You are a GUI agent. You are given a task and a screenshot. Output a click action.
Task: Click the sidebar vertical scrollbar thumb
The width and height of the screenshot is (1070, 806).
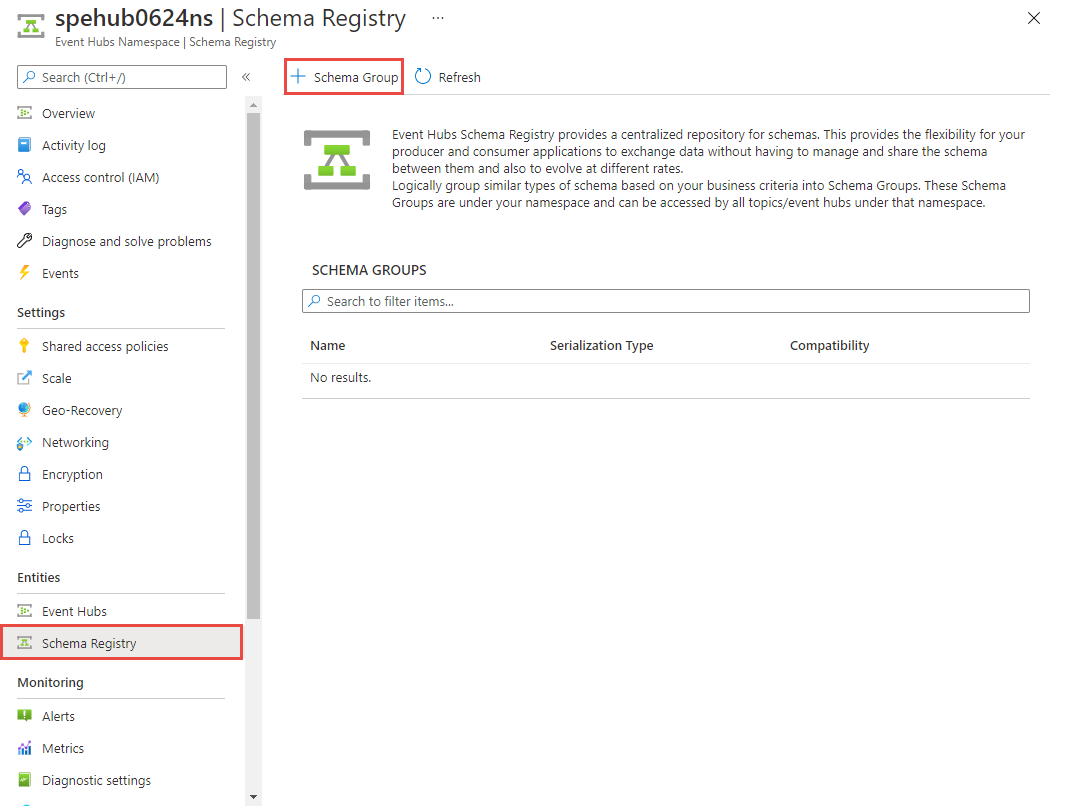[253, 366]
